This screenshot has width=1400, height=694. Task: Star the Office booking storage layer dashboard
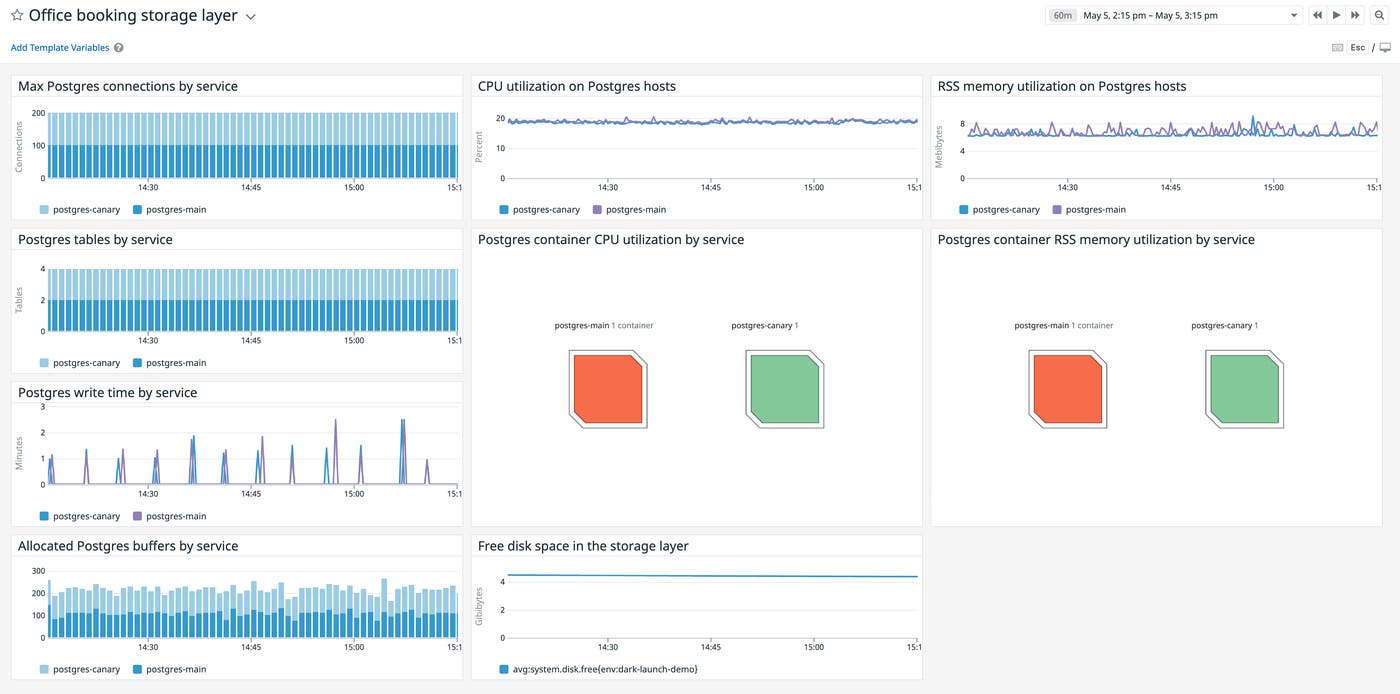[17, 16]
